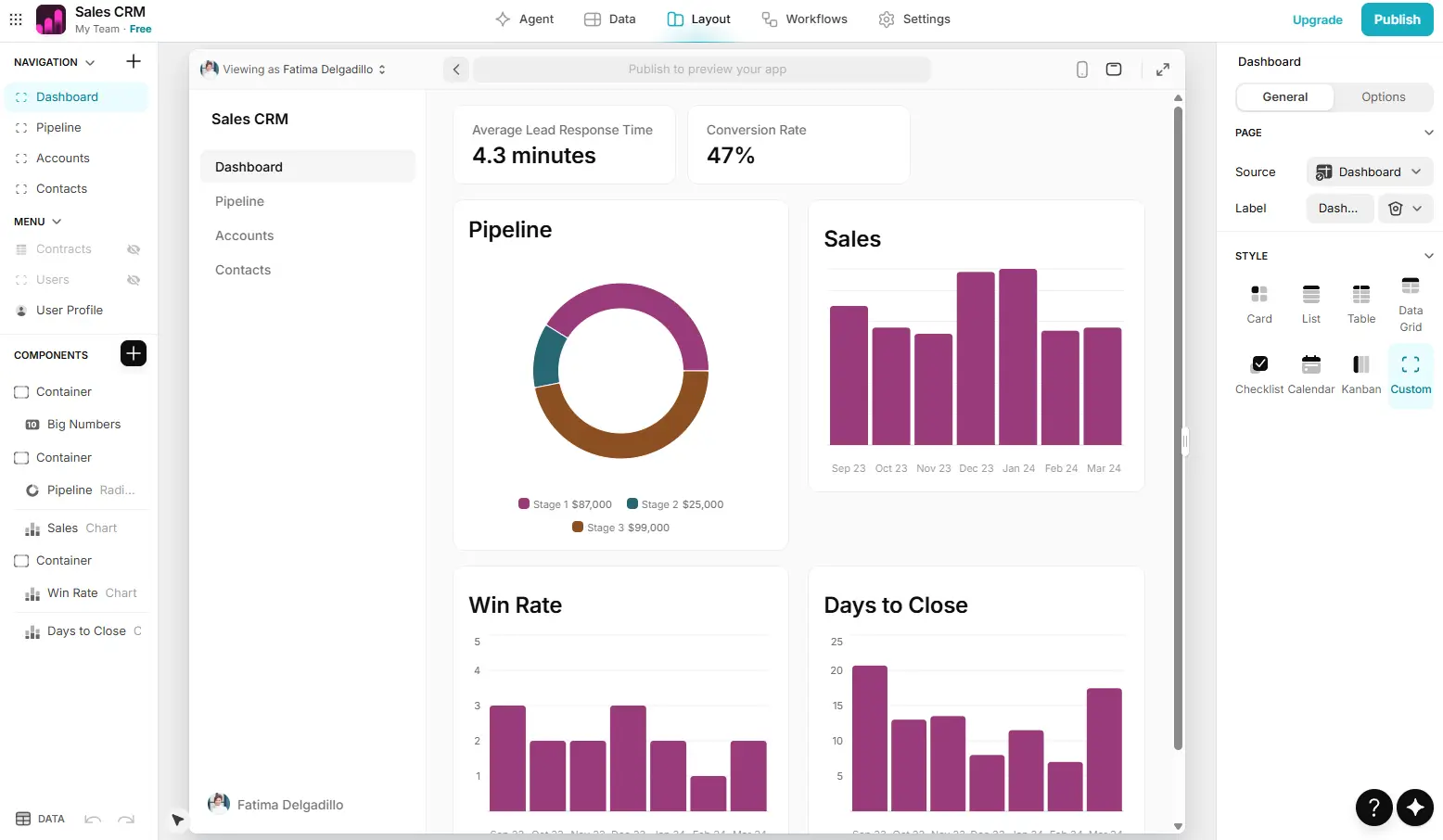Open the AI sparkle assistant button
Screen dimensions: 1443x840
(1415, 807)
